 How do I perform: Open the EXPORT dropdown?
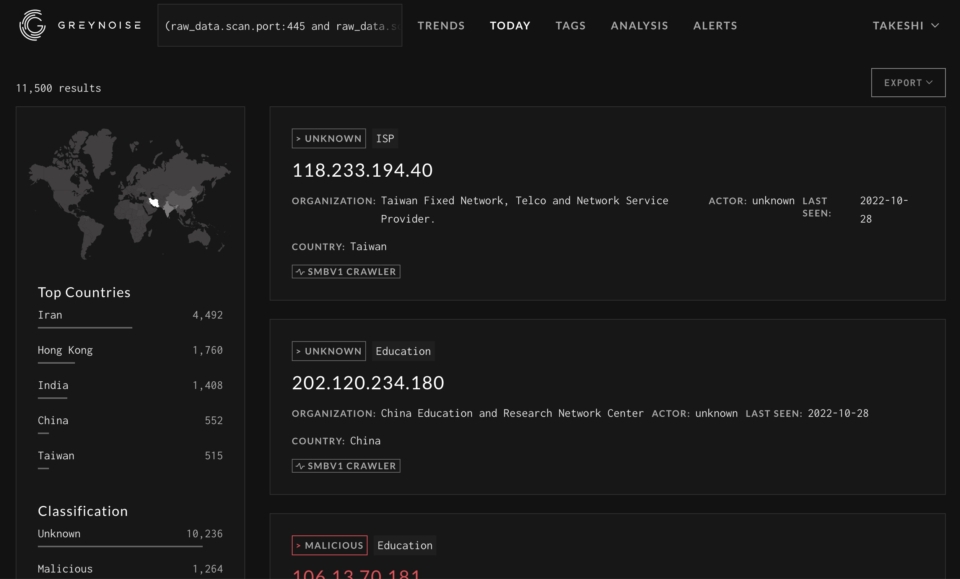coord(907,82)
